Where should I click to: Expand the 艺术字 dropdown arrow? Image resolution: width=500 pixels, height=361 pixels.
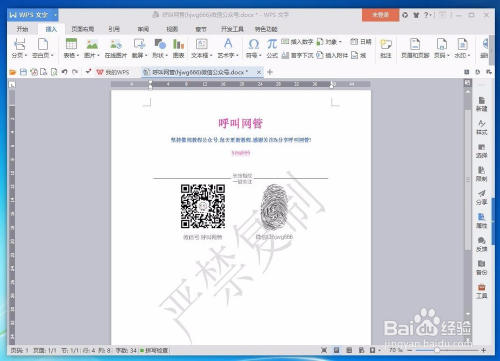click(237, 55)
